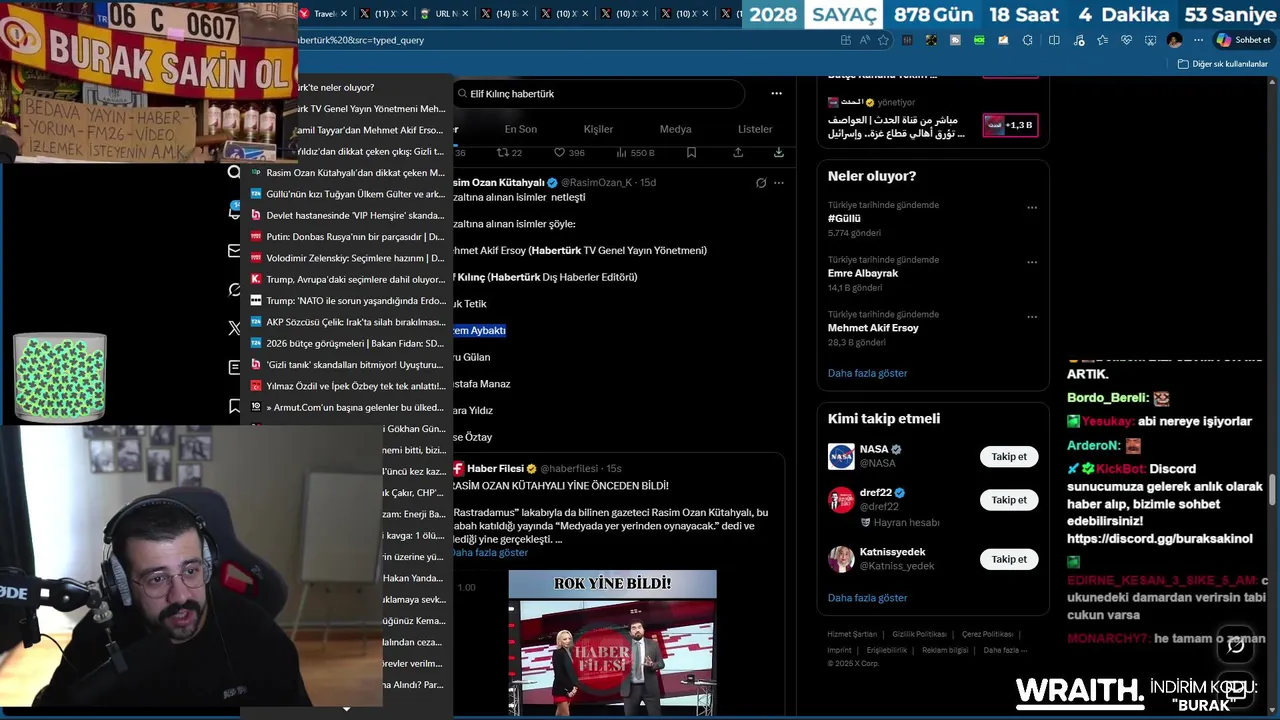Click the read aloud icon in address bar

(x=865, y=40)
